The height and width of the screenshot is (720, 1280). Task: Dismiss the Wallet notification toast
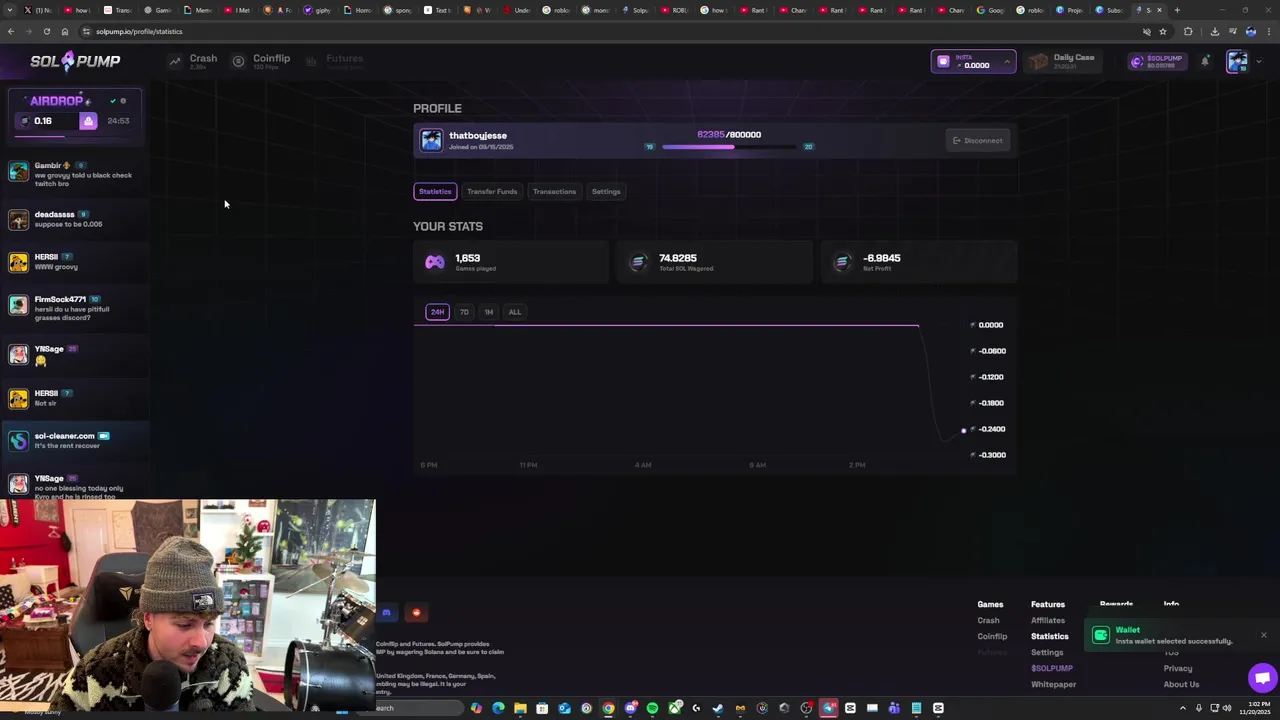point(1263,635)
